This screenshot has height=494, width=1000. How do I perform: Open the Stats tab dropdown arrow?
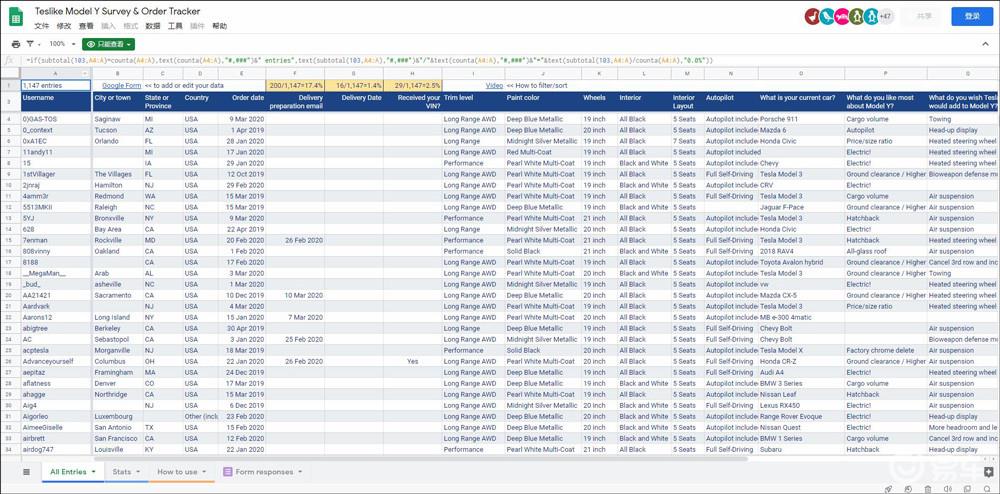[x=138, y=472]
